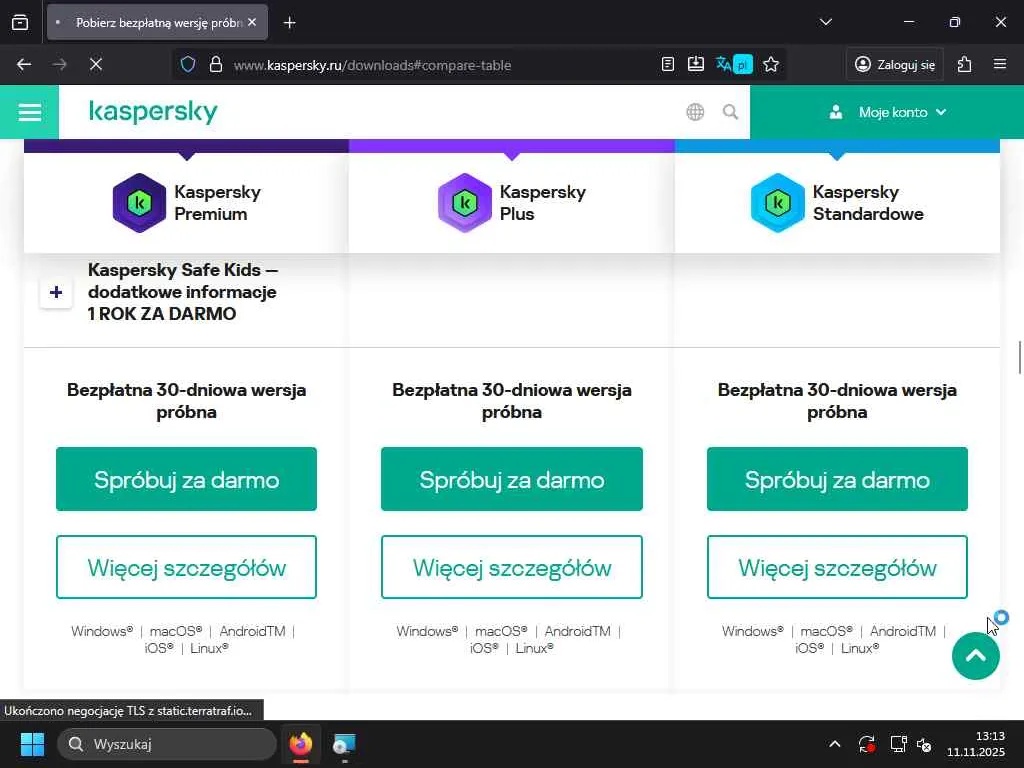Open Więcej szczegółów for Plus
The width and height of the screenshot is (1024, 768).
[511, 568]
